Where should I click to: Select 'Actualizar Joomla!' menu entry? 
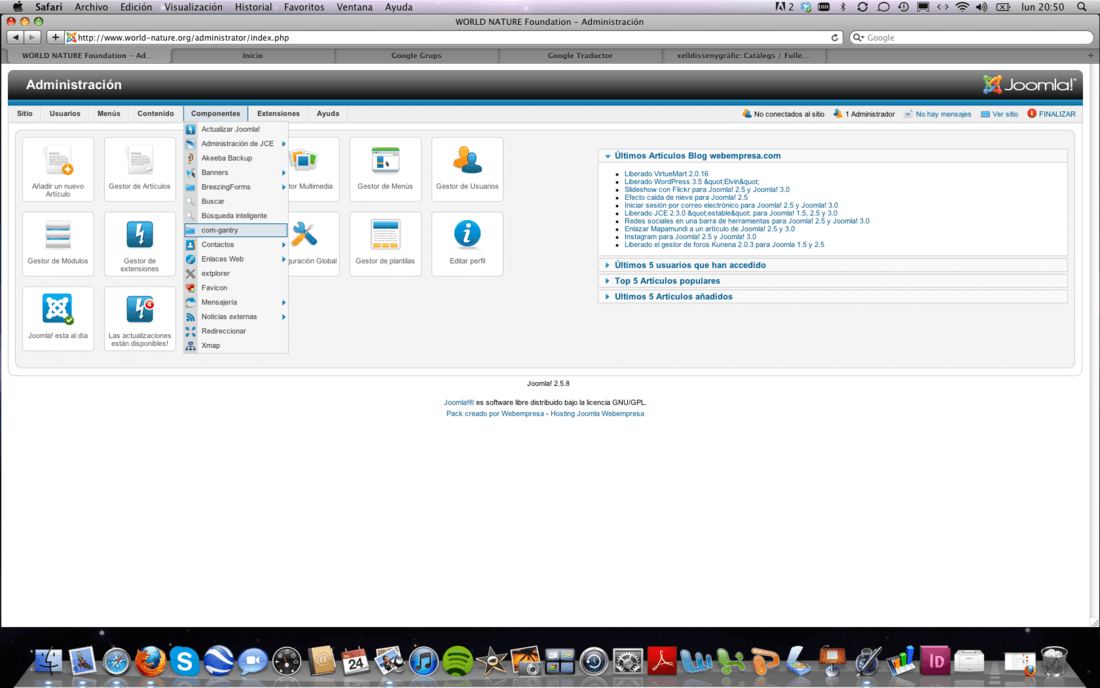pos(236,129)
